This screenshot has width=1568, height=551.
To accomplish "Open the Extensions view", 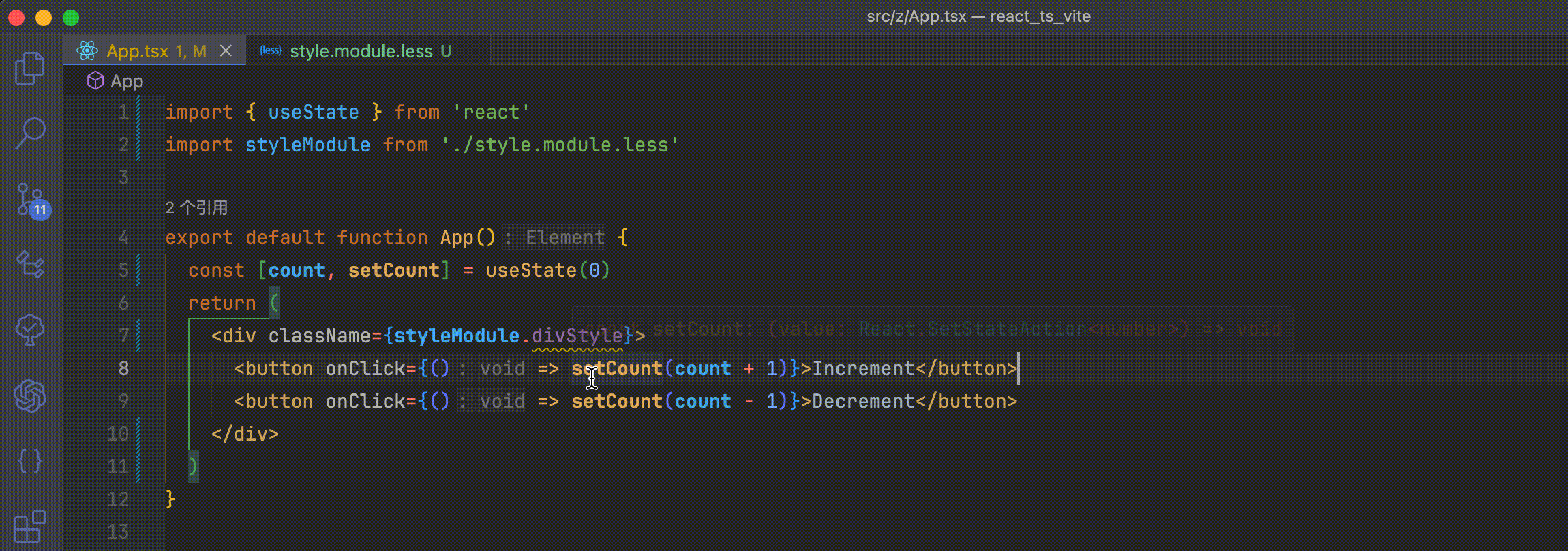I will [30, 526].
